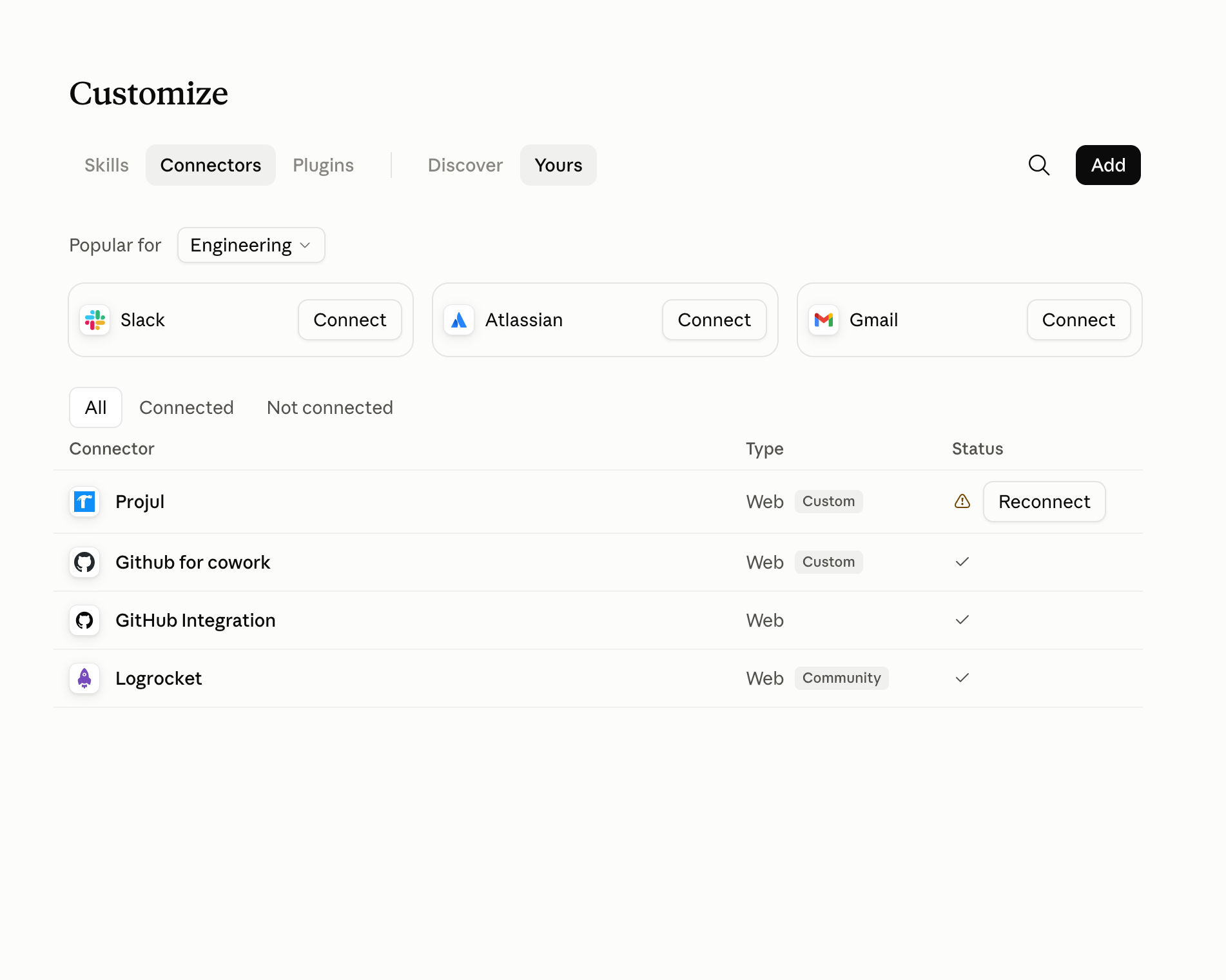Click the Slack card label

coord(142,320)
